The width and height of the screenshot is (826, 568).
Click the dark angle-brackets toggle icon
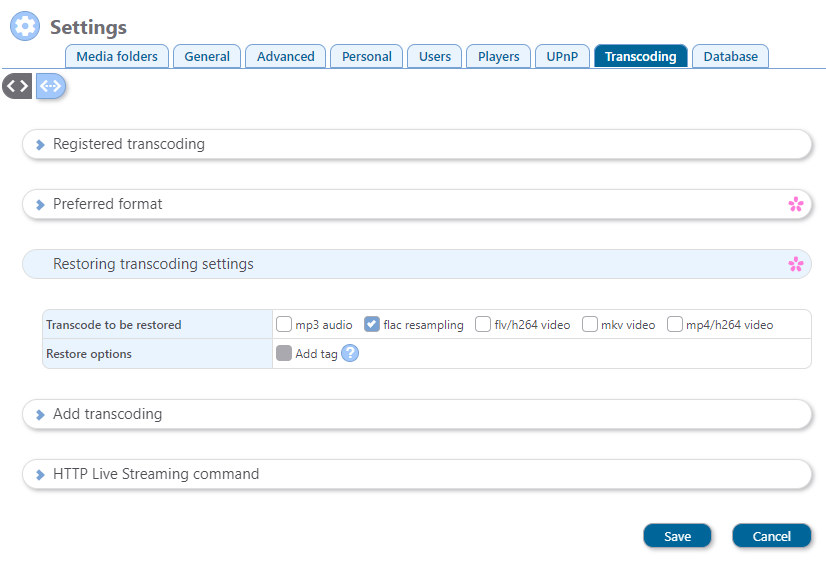(17, 86)
